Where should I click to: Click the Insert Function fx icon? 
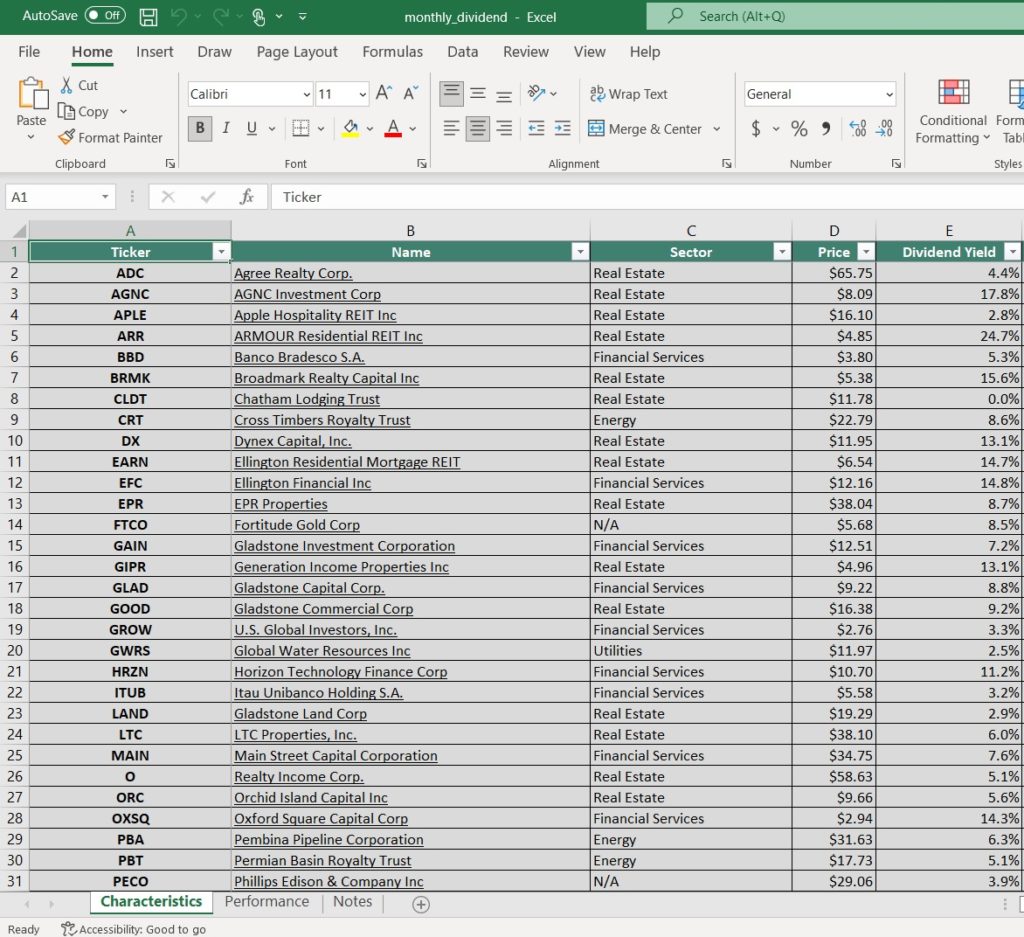(x=247, y=197)
